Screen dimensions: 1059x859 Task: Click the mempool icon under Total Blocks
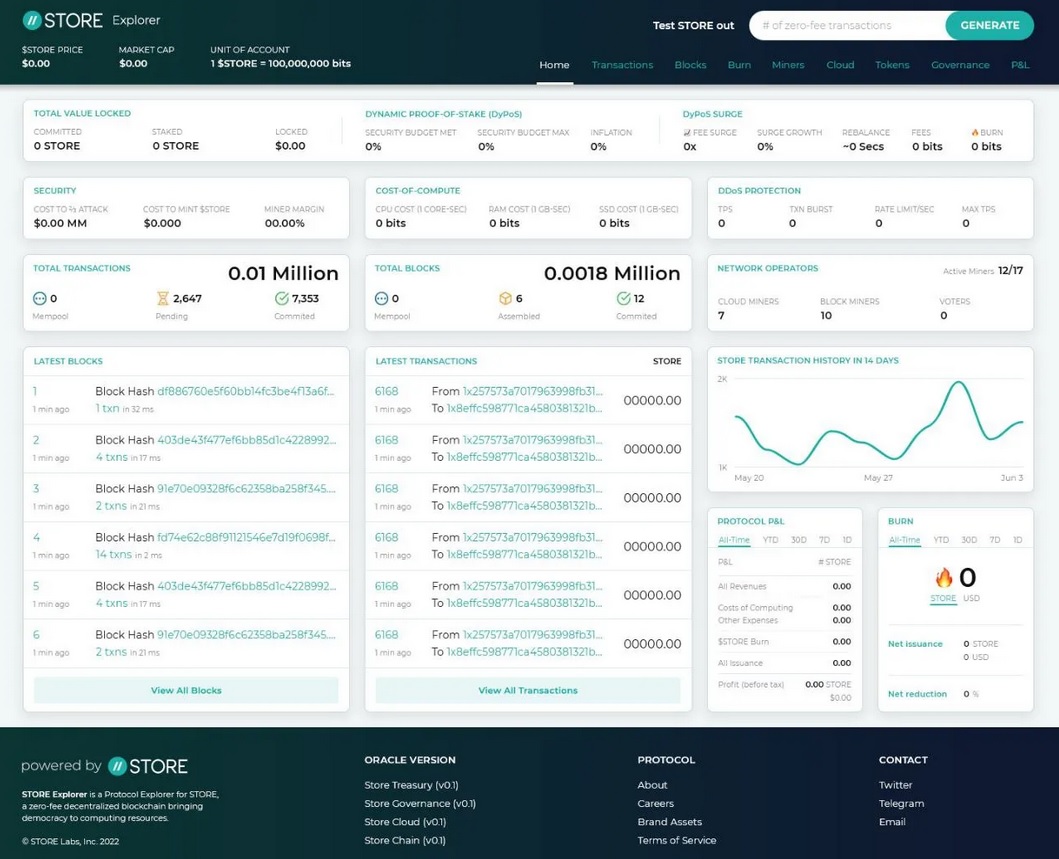coord(382,298)
